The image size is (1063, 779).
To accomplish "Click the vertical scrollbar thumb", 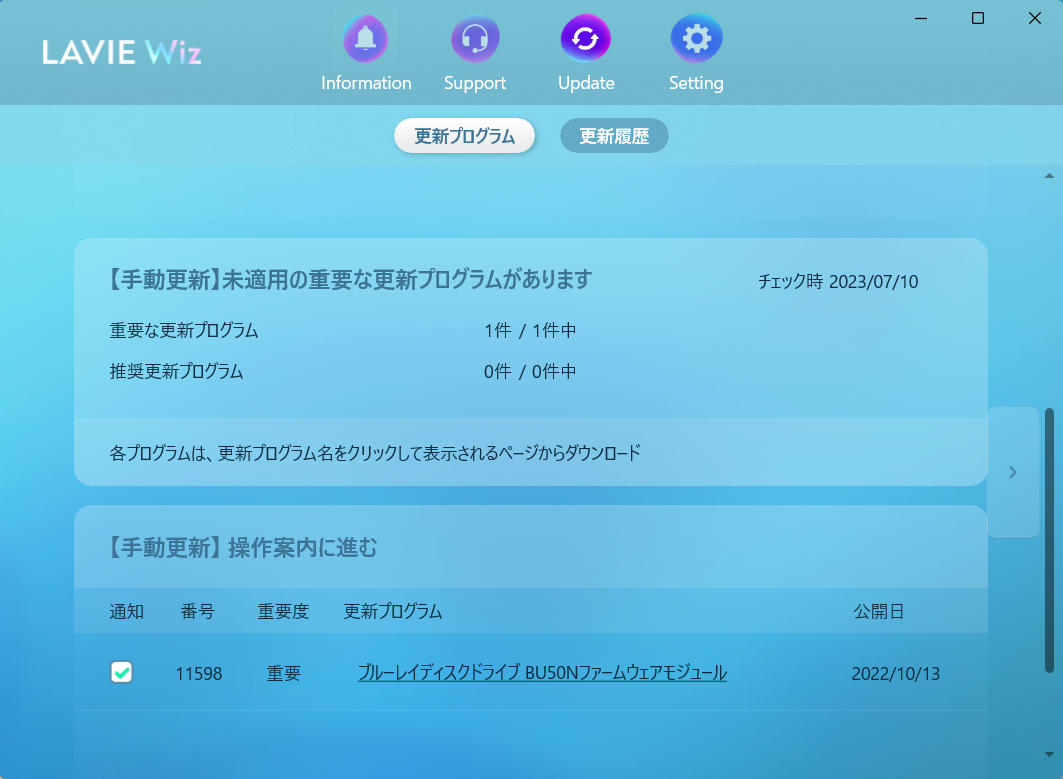I will (1049, 540).
